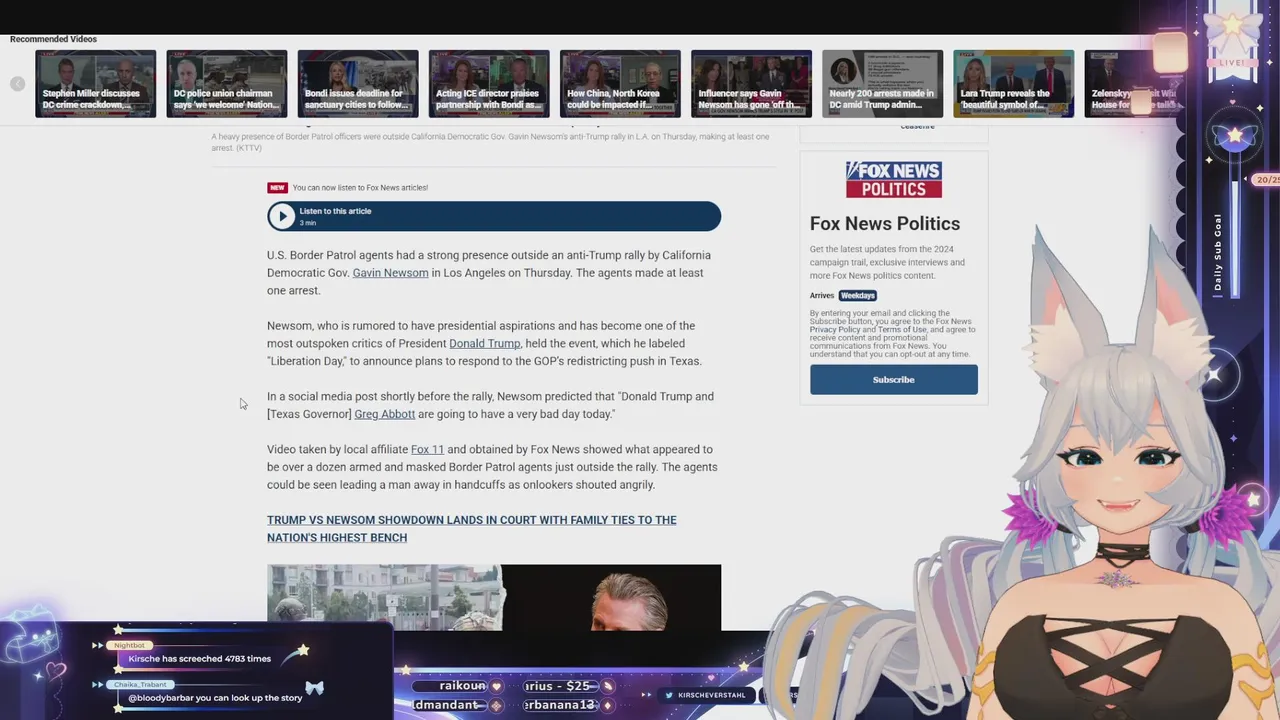This screenshot has width=1280, height=720.
Task: Open Nearly 200 arrests made in DC video
Action: (882, 84)
